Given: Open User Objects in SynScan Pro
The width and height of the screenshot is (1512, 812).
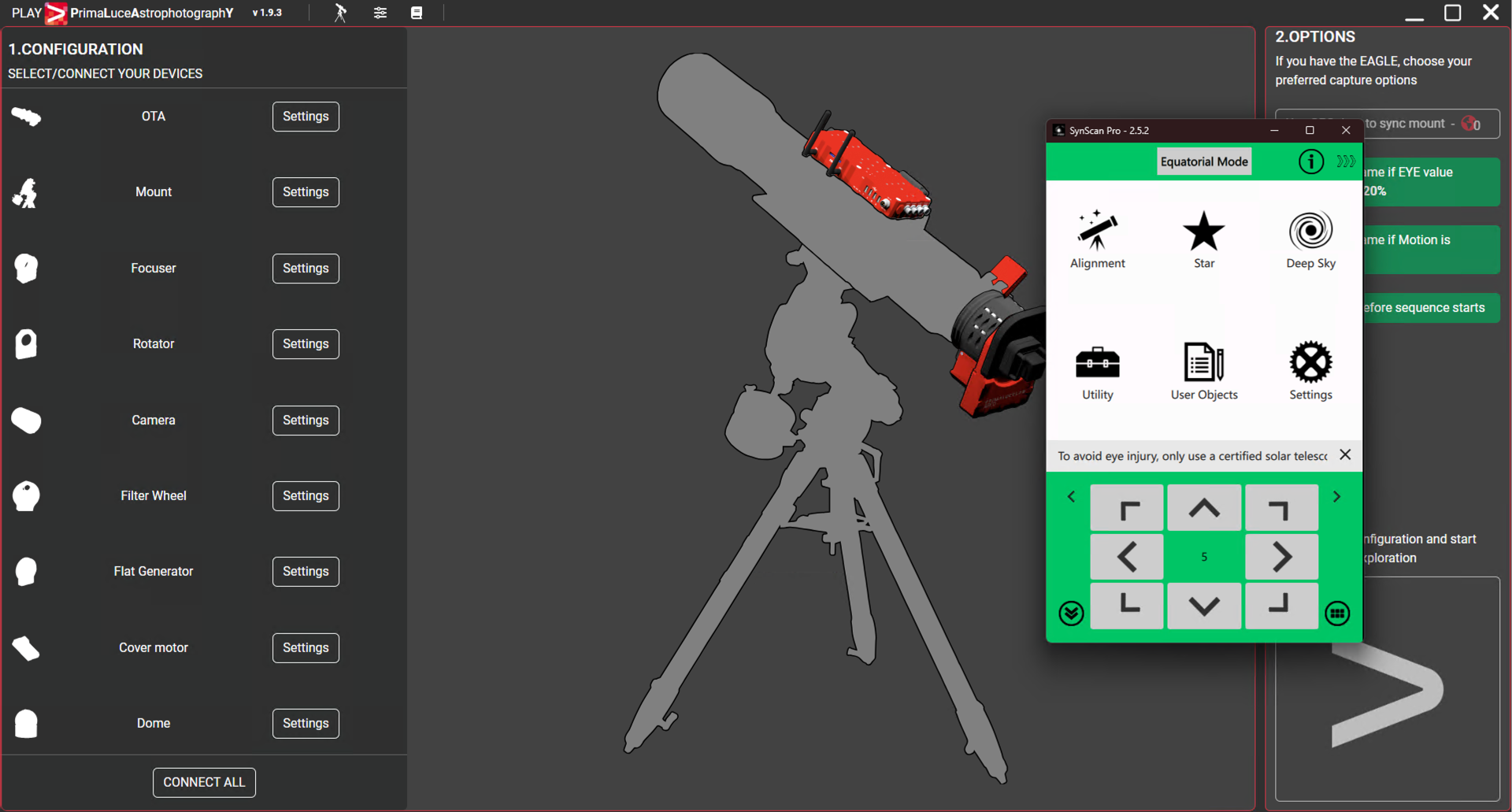Looking at the screenshot, I should click(x=1204, y=373).
